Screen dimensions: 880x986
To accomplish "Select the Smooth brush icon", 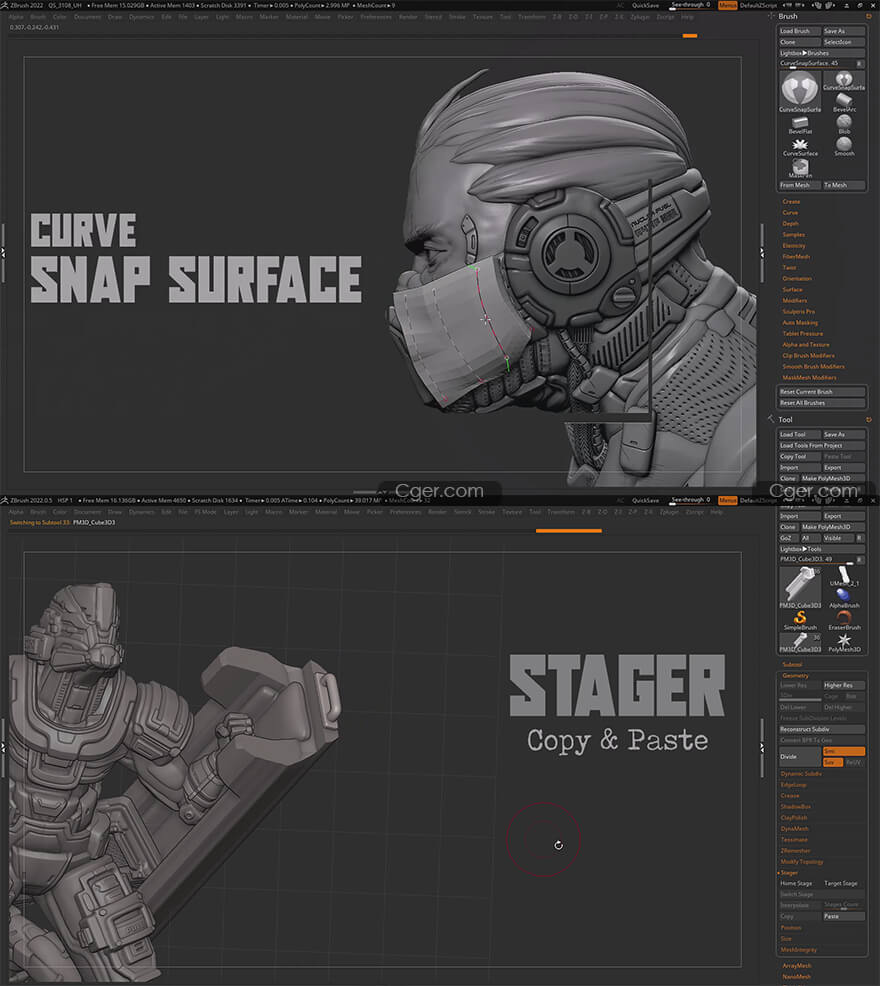I will pyautogui.click(x=845, y=145).
